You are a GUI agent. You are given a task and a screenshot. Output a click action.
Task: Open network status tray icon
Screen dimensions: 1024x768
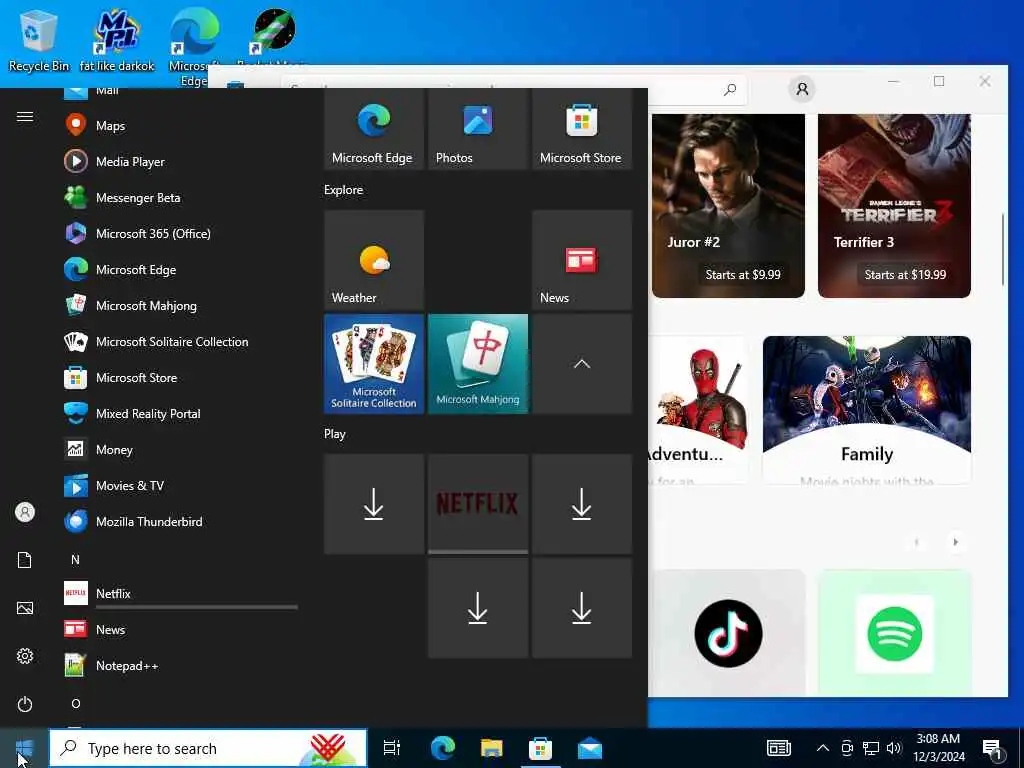point(871,748)
